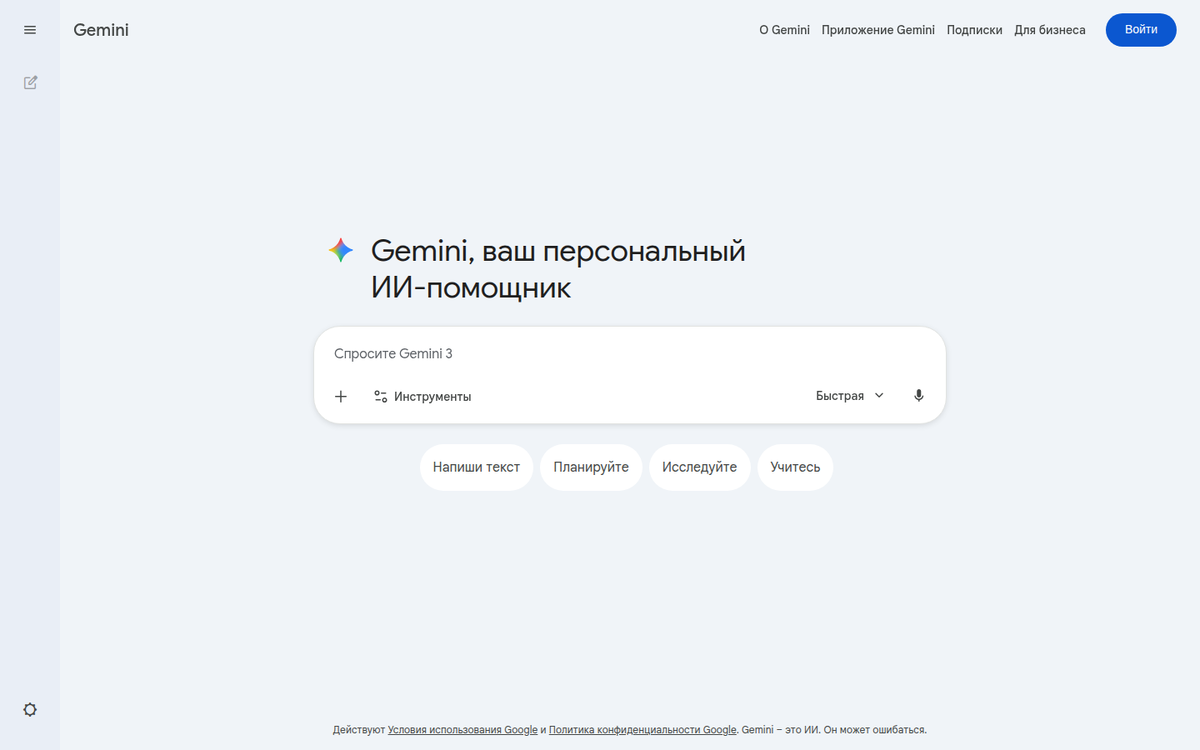Open the Быстрая model selector dropdown
Screen dimensions: 1200x750
point(849,395)
